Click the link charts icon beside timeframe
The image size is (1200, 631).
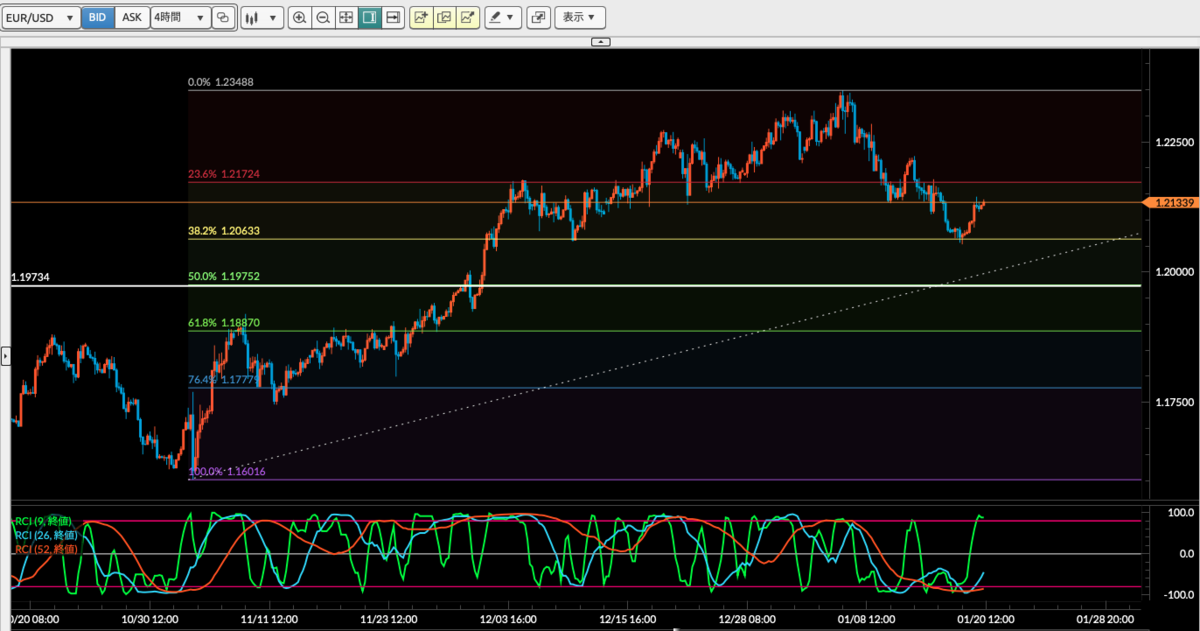tap(223, 17)
